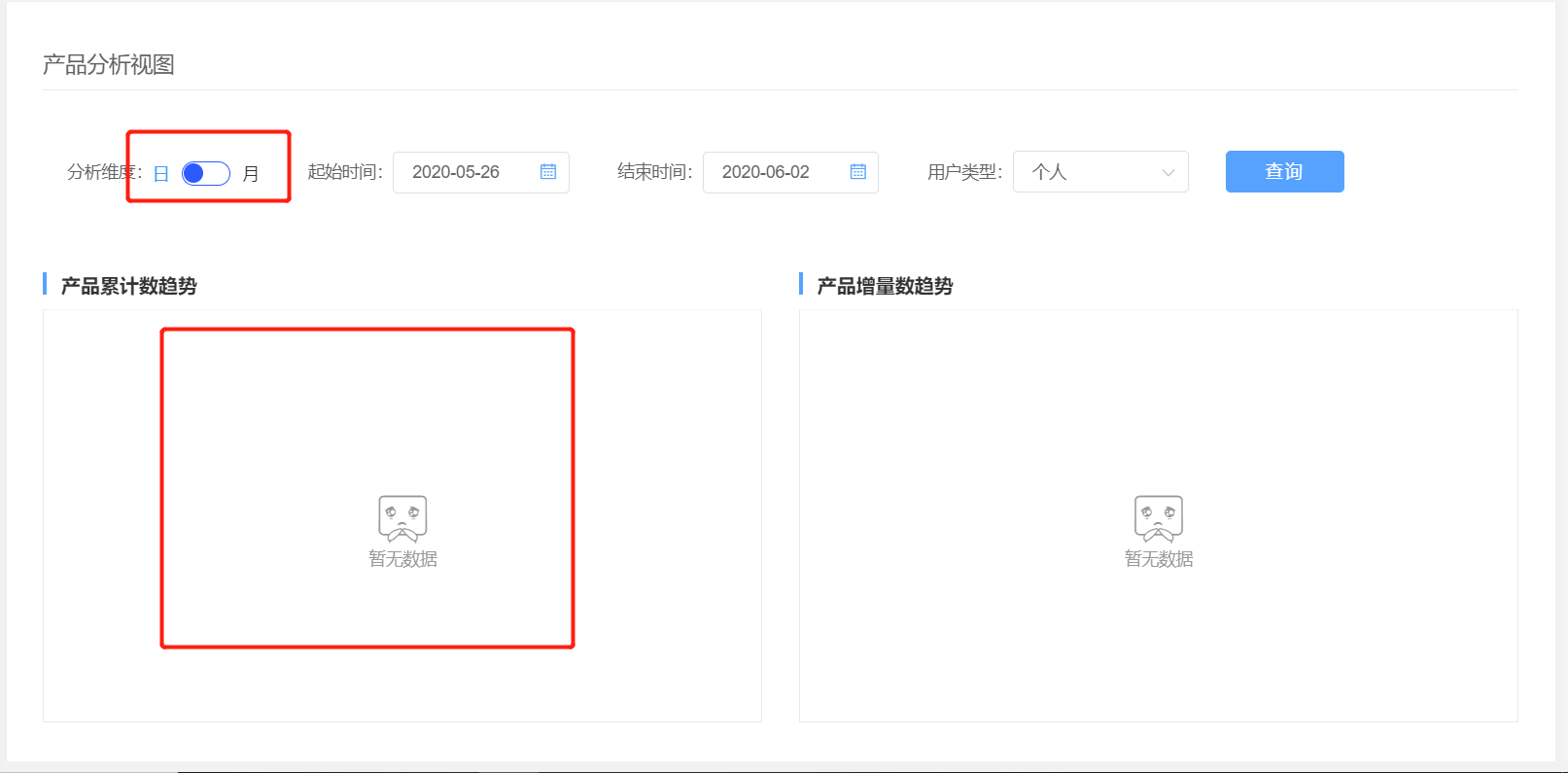This screenshot has width=1568, height=773.
Task: Click no-data face icon in 增量数 chart
Action: click(x=1159, y=518)
